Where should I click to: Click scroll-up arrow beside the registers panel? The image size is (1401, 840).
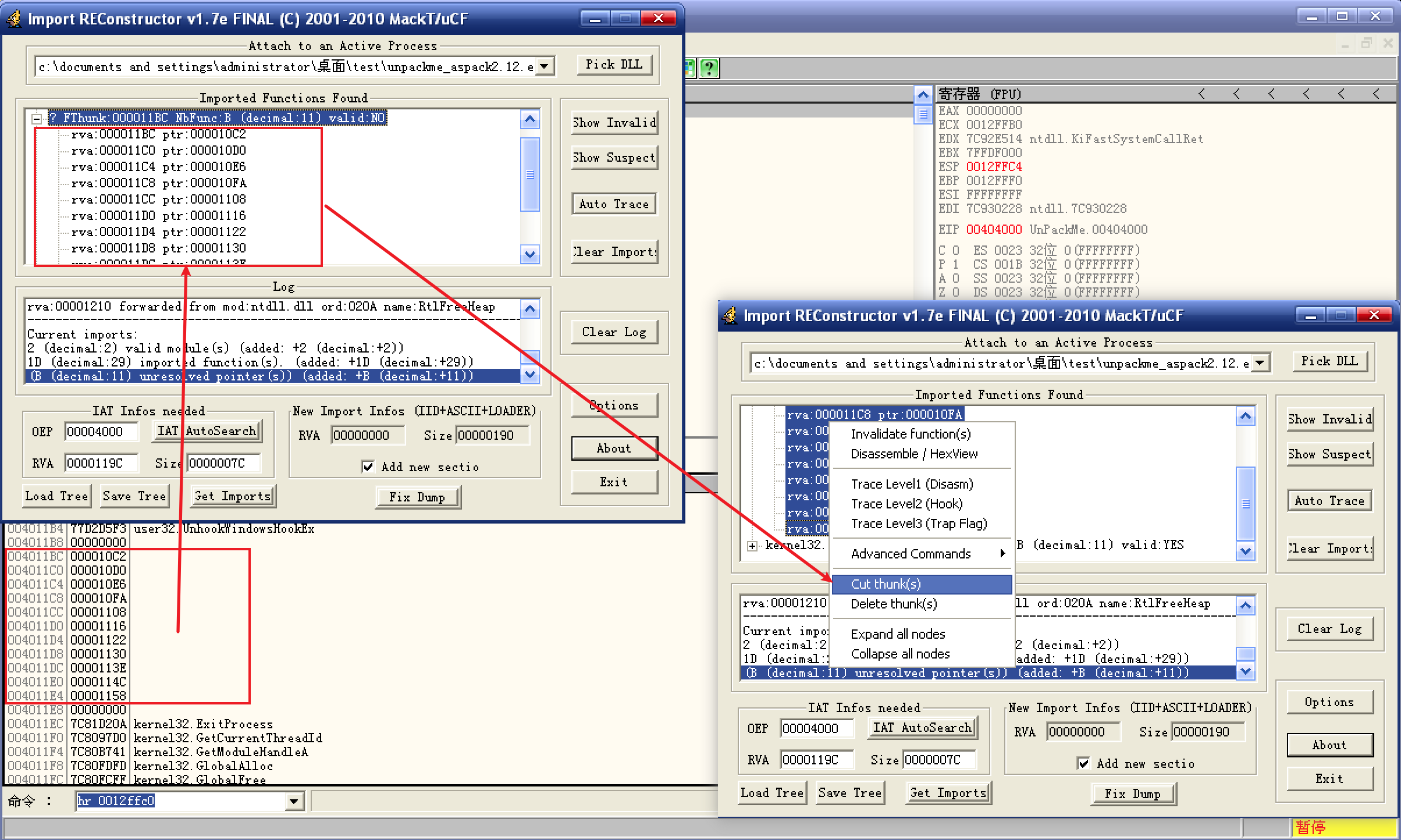tap(923, 95)
